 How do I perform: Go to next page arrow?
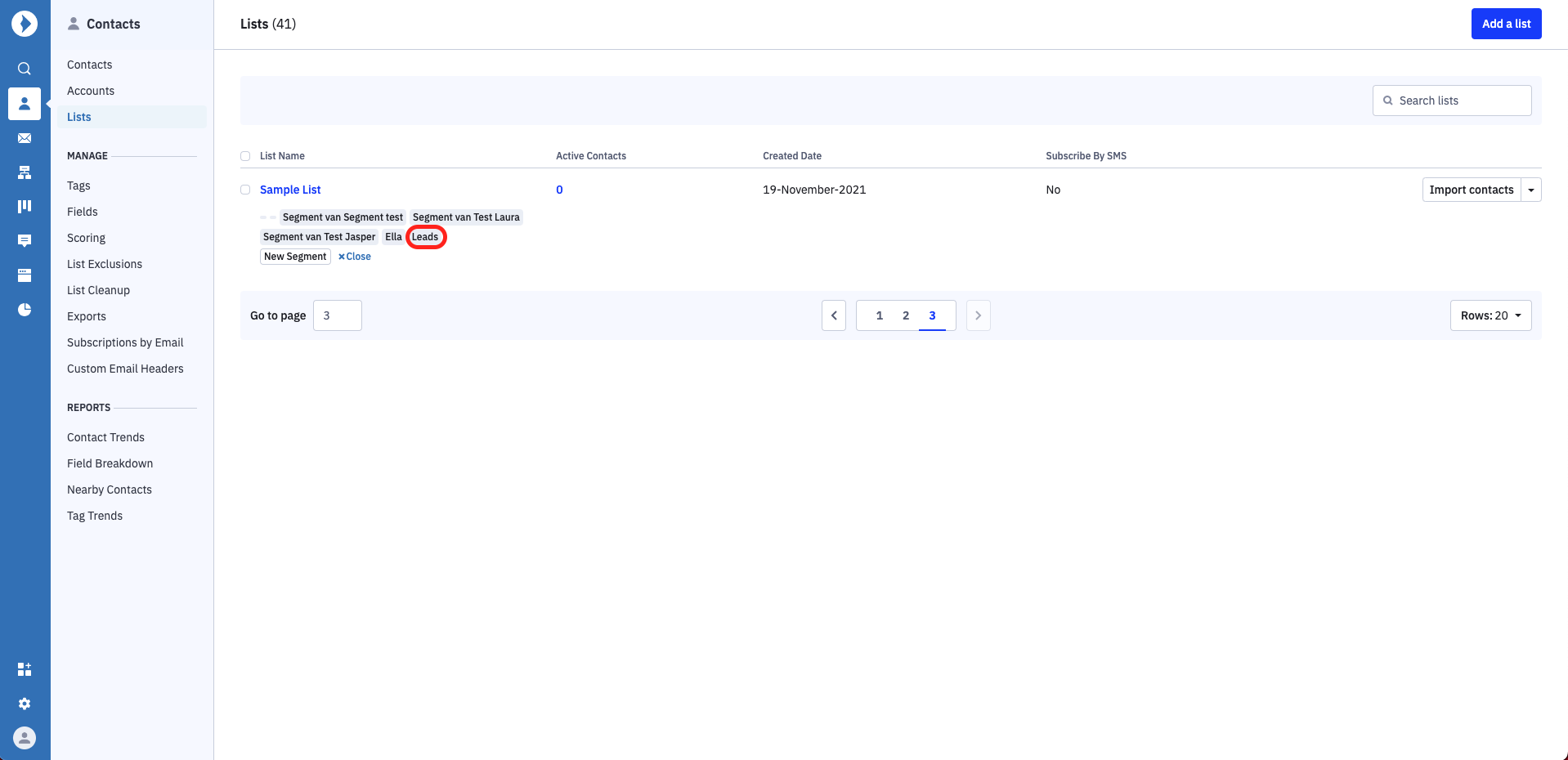tap(979, 315)
